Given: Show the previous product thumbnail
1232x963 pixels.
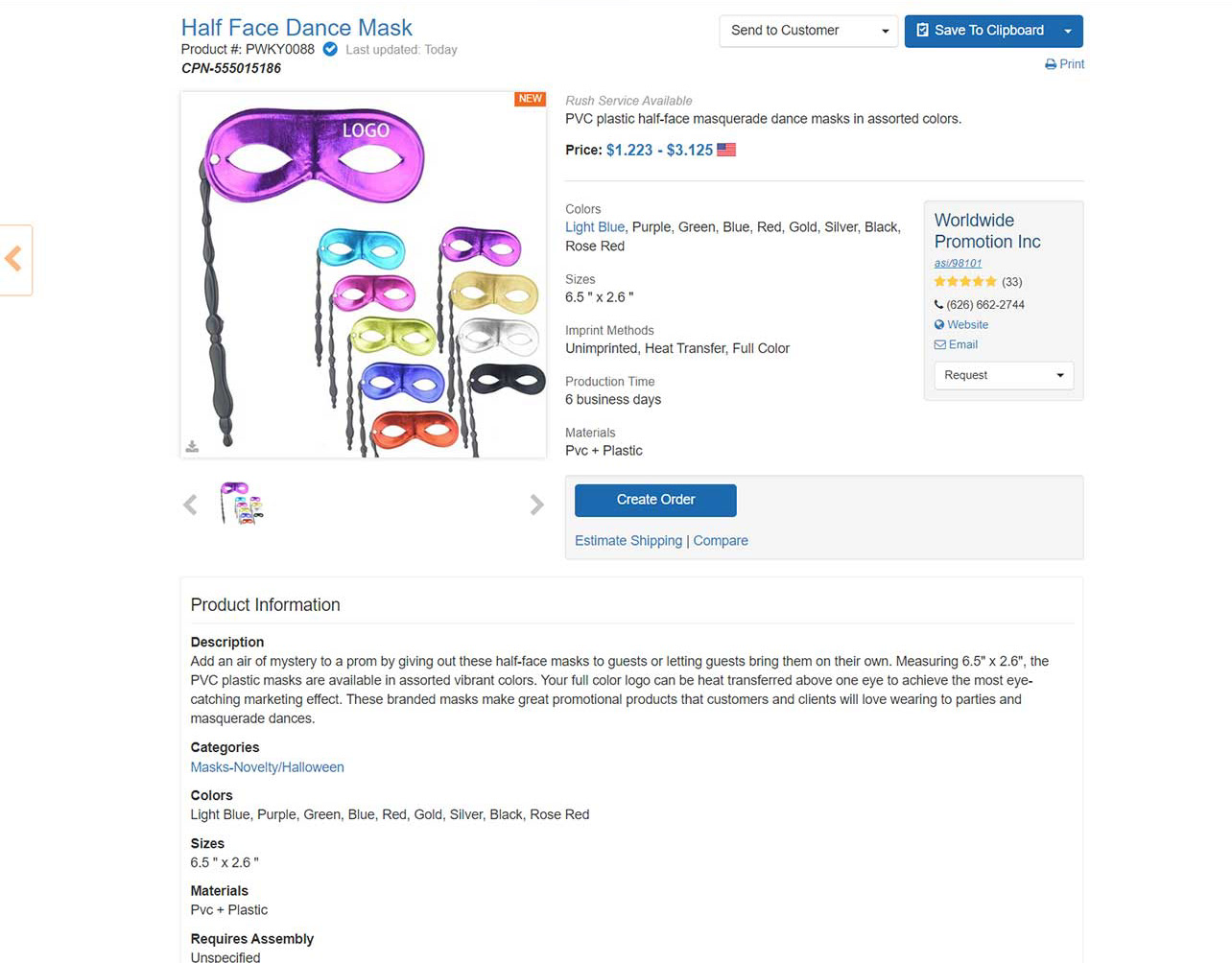Looking at the screenshot, I should (190, 505).
